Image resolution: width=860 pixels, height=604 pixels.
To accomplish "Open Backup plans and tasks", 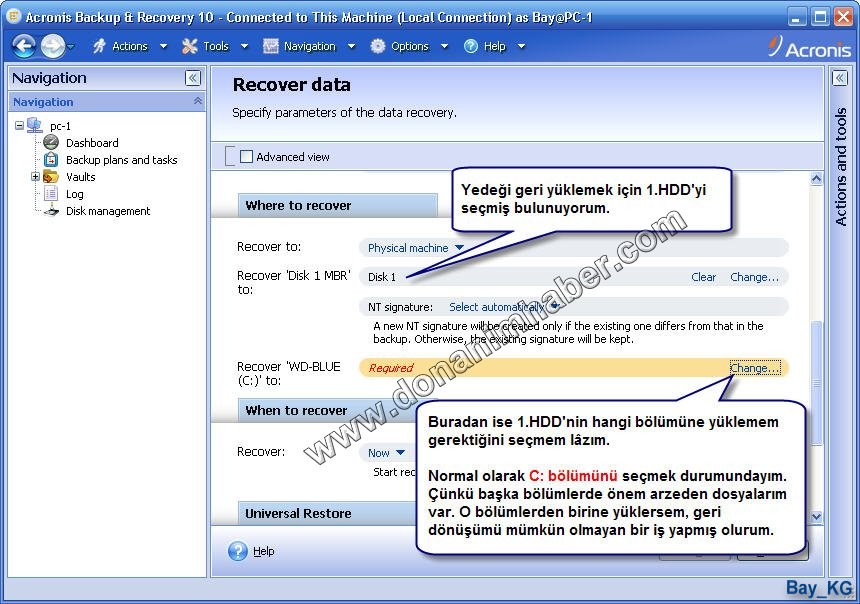I will [121, 160].
